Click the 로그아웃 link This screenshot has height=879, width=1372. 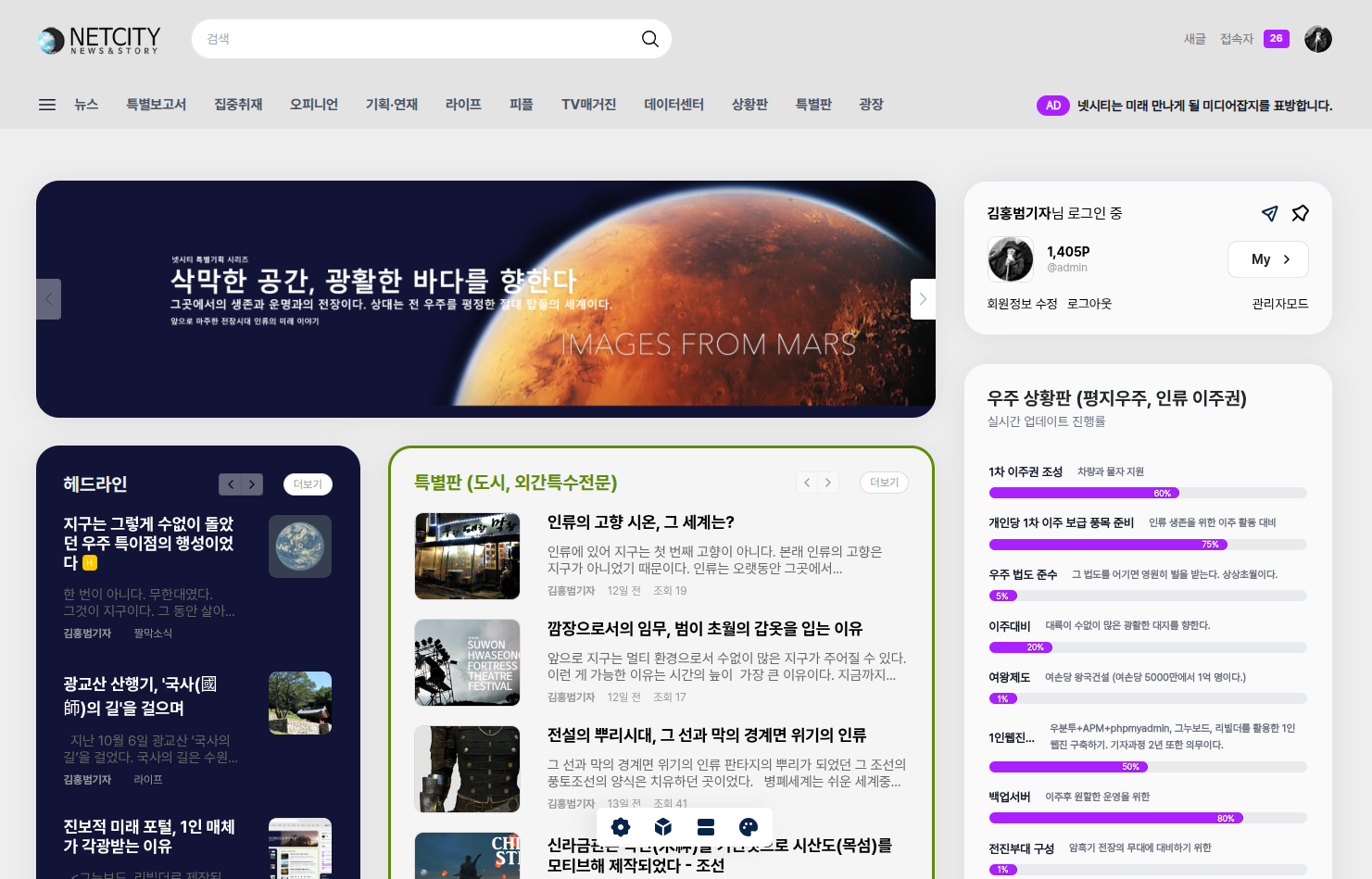pos(1089,304)
